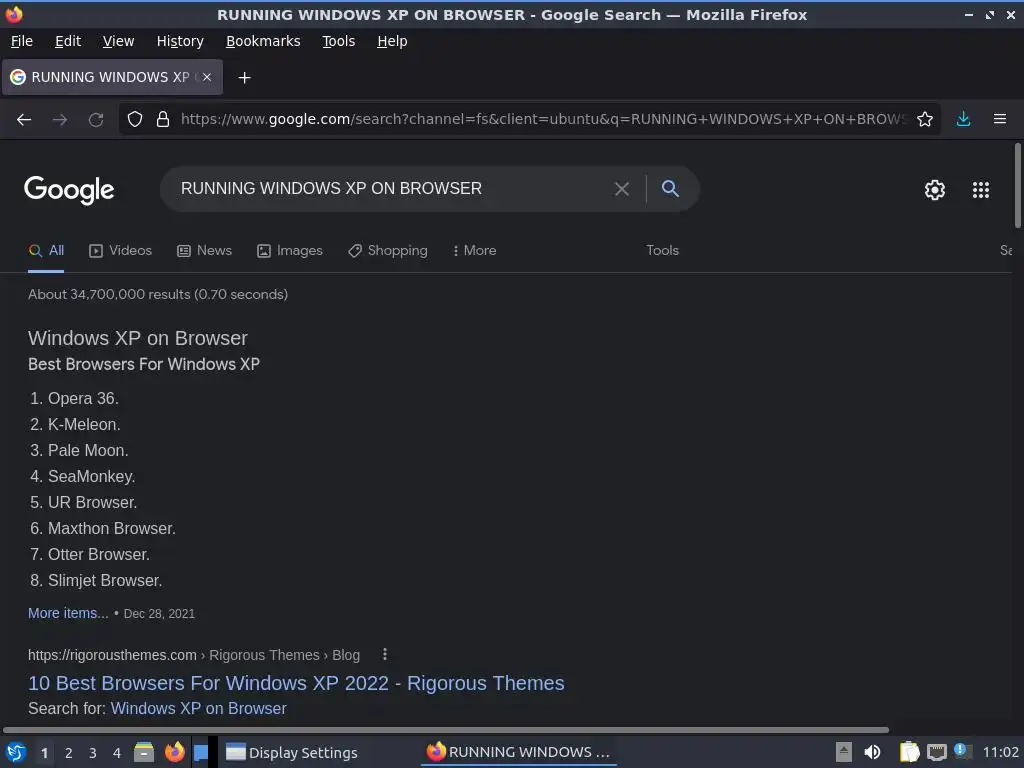The height and width of the screenshot is (768, 1024).
Task: Open the Help menu
Action: [392, 41]
